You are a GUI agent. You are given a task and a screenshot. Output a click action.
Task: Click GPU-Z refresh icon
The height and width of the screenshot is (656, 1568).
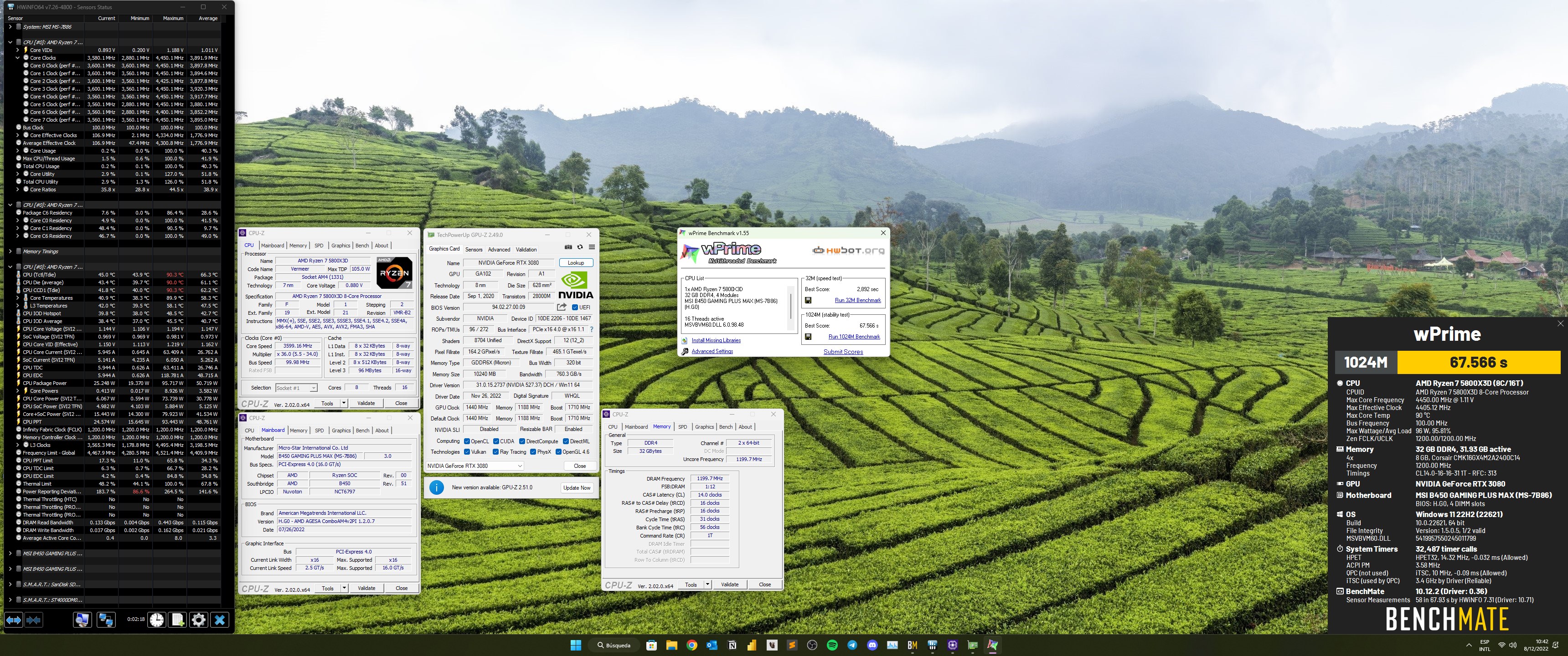(580, 247)
